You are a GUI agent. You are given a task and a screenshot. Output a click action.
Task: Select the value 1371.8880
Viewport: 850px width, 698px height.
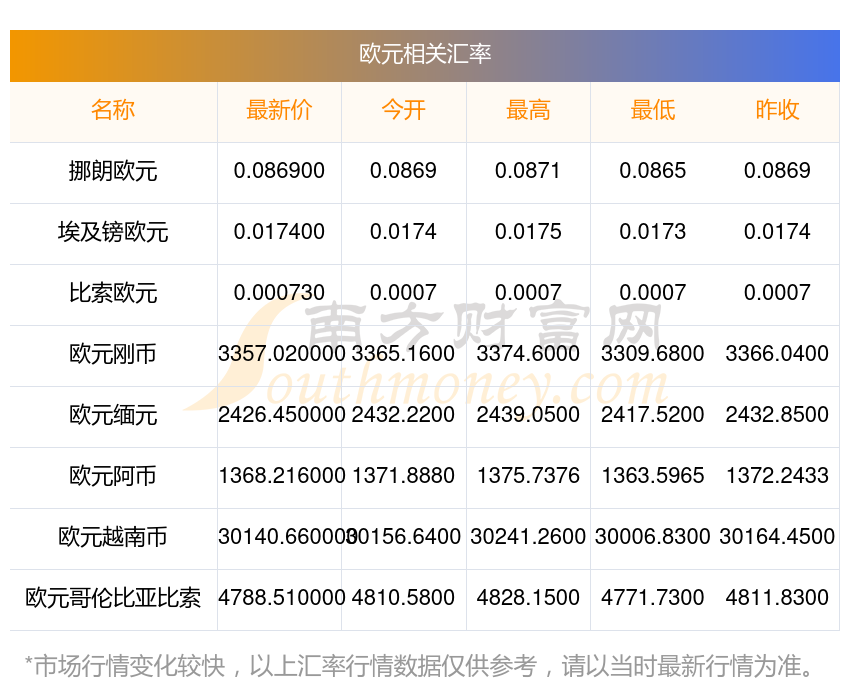403,476
